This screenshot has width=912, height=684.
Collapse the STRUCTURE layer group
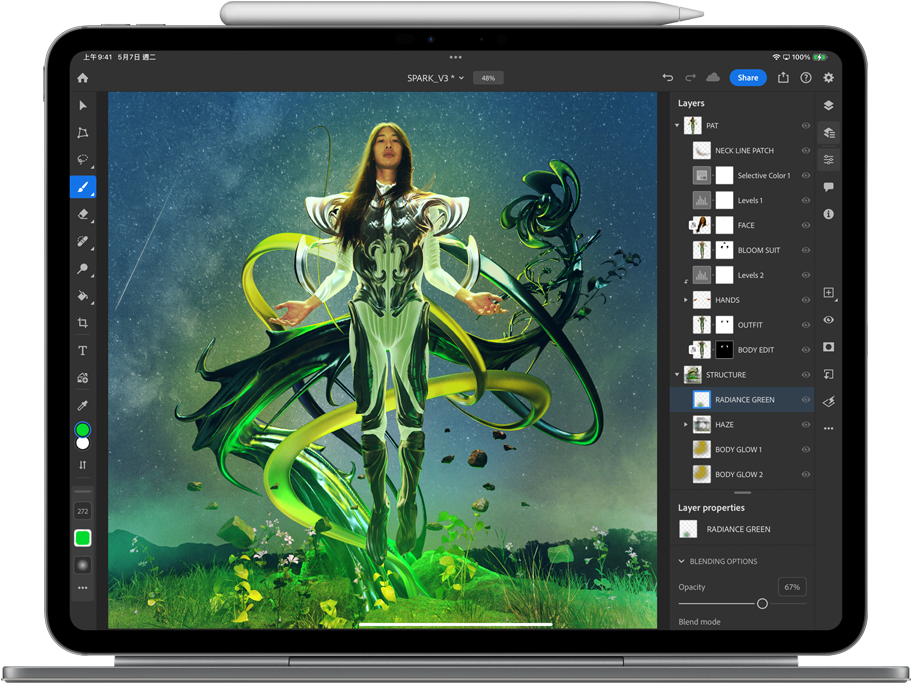coord(677,375)
